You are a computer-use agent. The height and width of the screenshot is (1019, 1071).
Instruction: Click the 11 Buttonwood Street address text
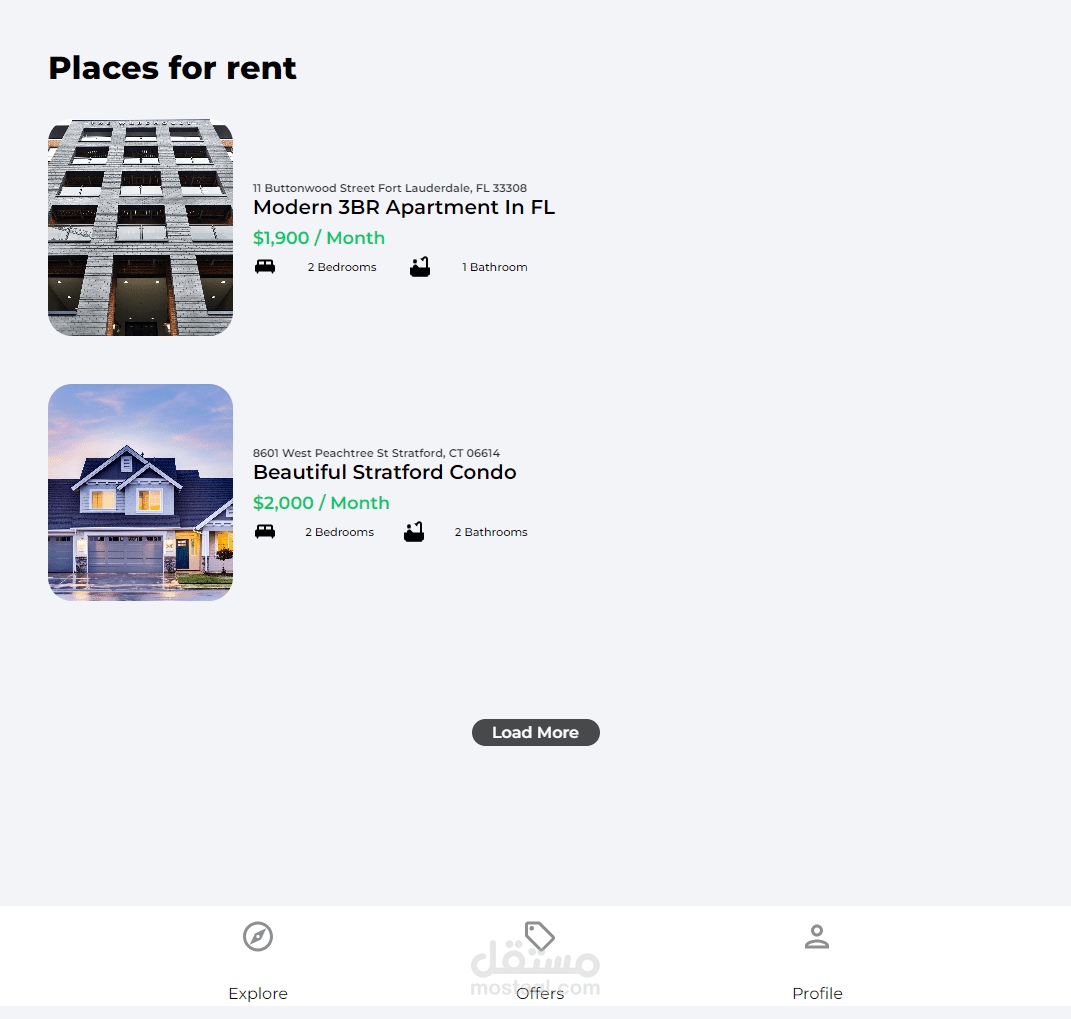[389, 188]
